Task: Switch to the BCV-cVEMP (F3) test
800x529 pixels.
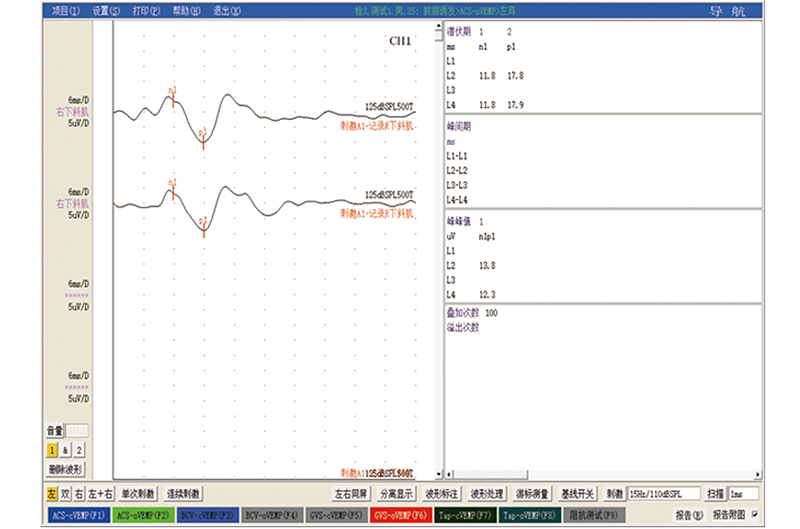Action: 207,515
